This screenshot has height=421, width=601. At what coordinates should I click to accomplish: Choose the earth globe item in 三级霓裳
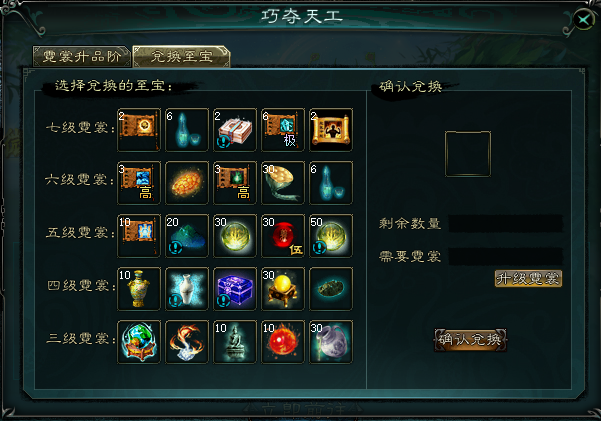tap(139, 342)
